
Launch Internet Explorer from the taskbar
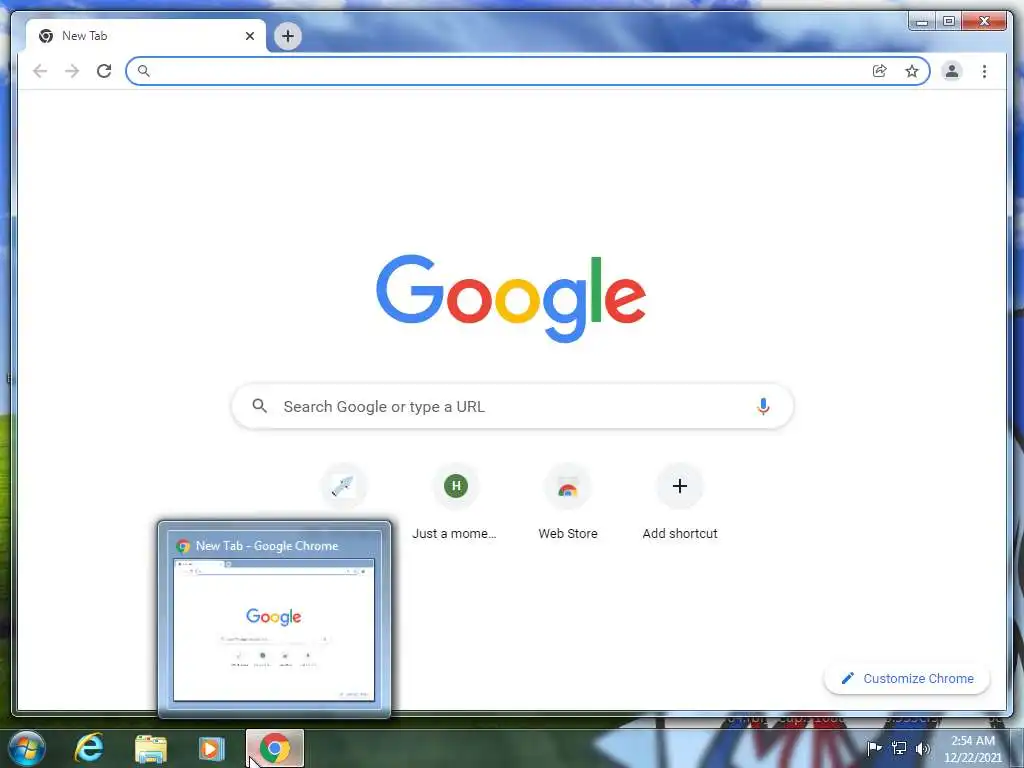[x=89, y=748]
